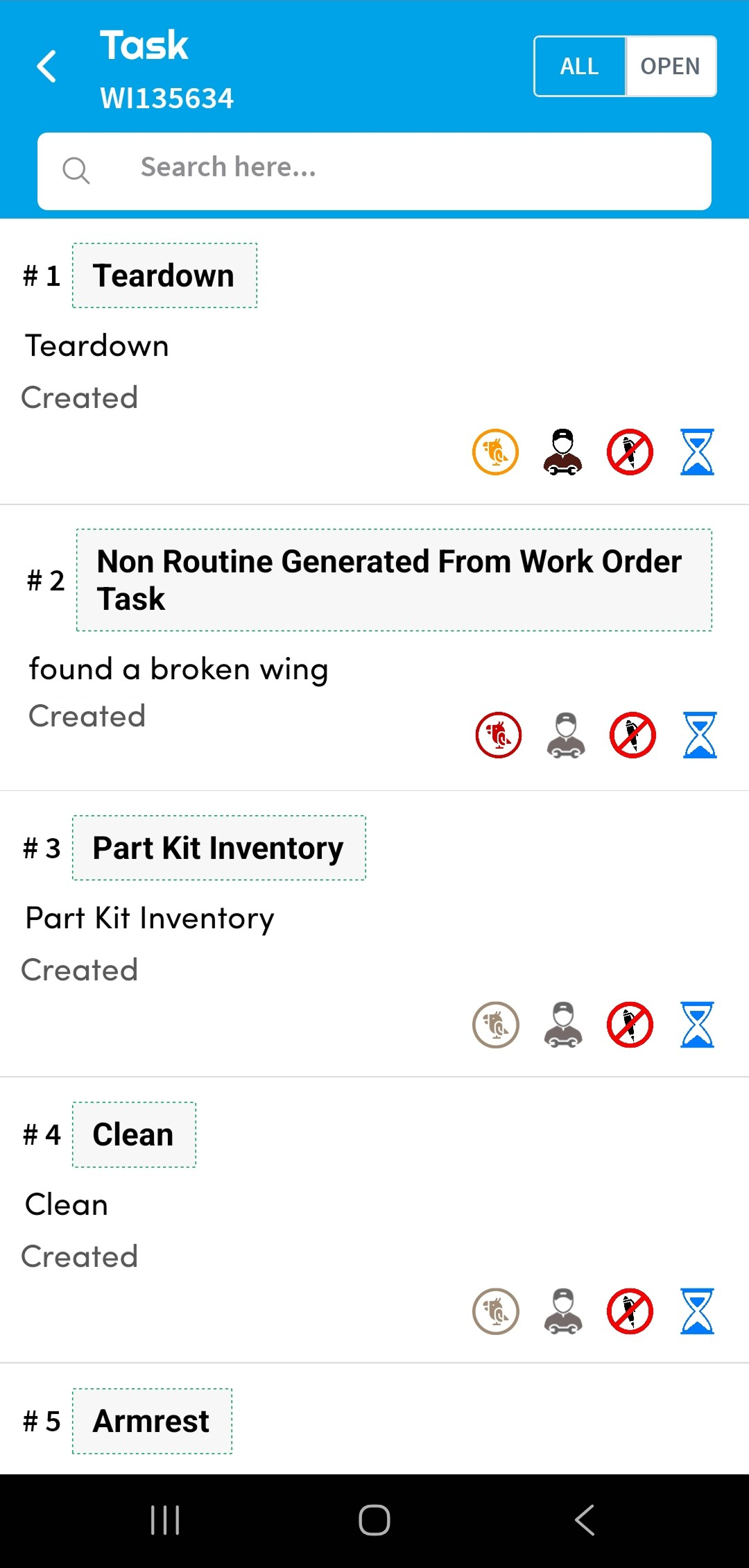Switch to the OPEN filter
The image size is (749, 1568).
click(670, 67)
